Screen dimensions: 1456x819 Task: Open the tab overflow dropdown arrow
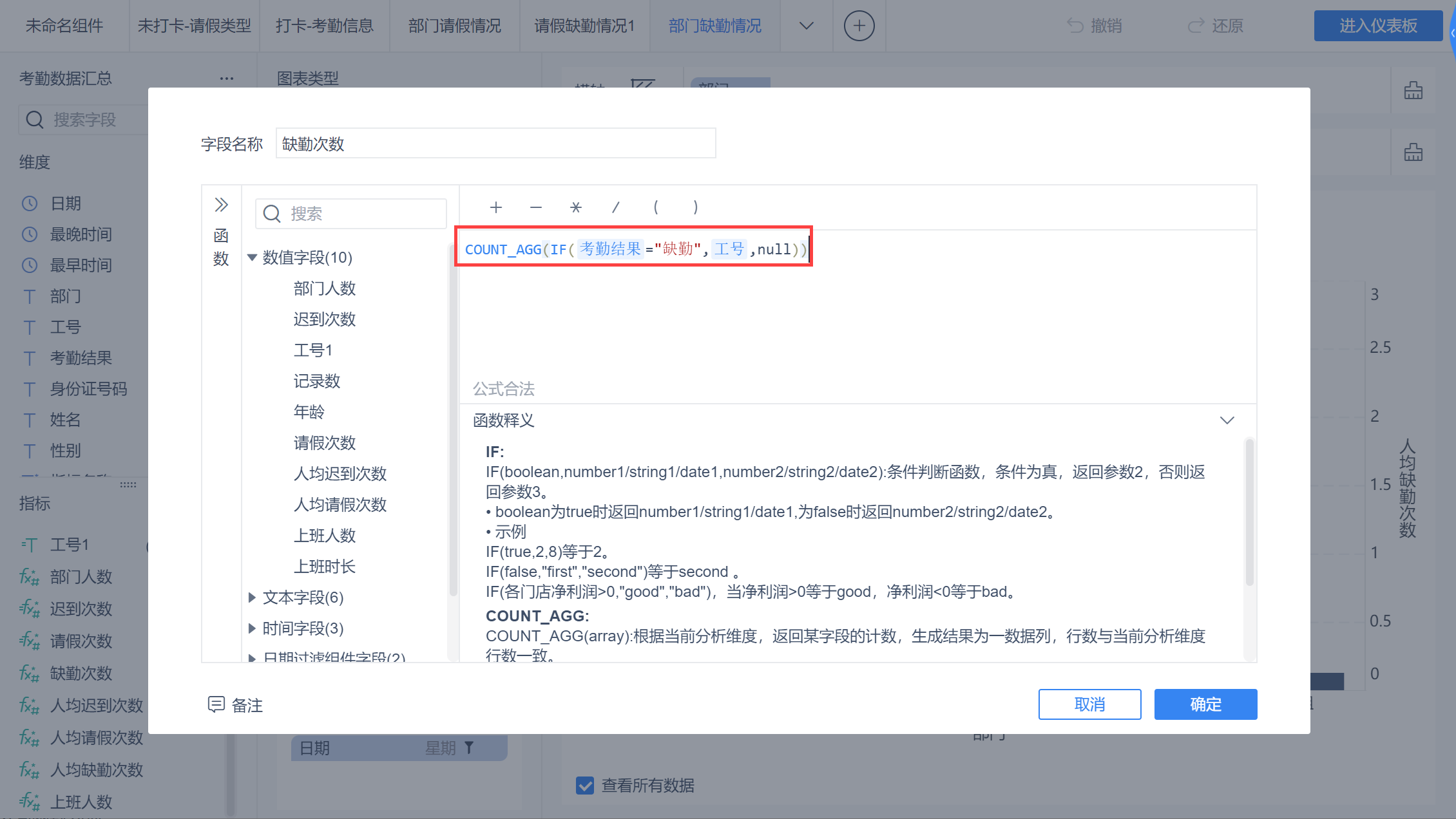pyautogui.click(x=806, y=26)
